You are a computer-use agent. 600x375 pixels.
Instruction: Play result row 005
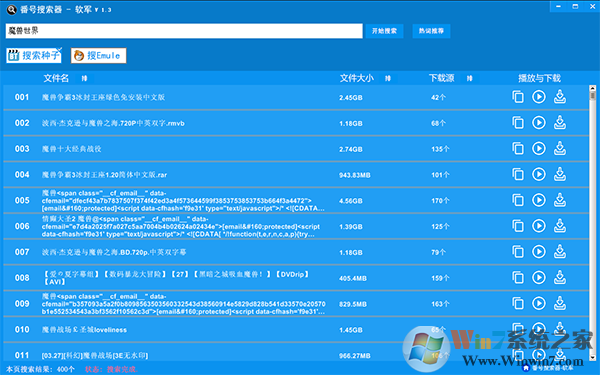tap(539, 200)
